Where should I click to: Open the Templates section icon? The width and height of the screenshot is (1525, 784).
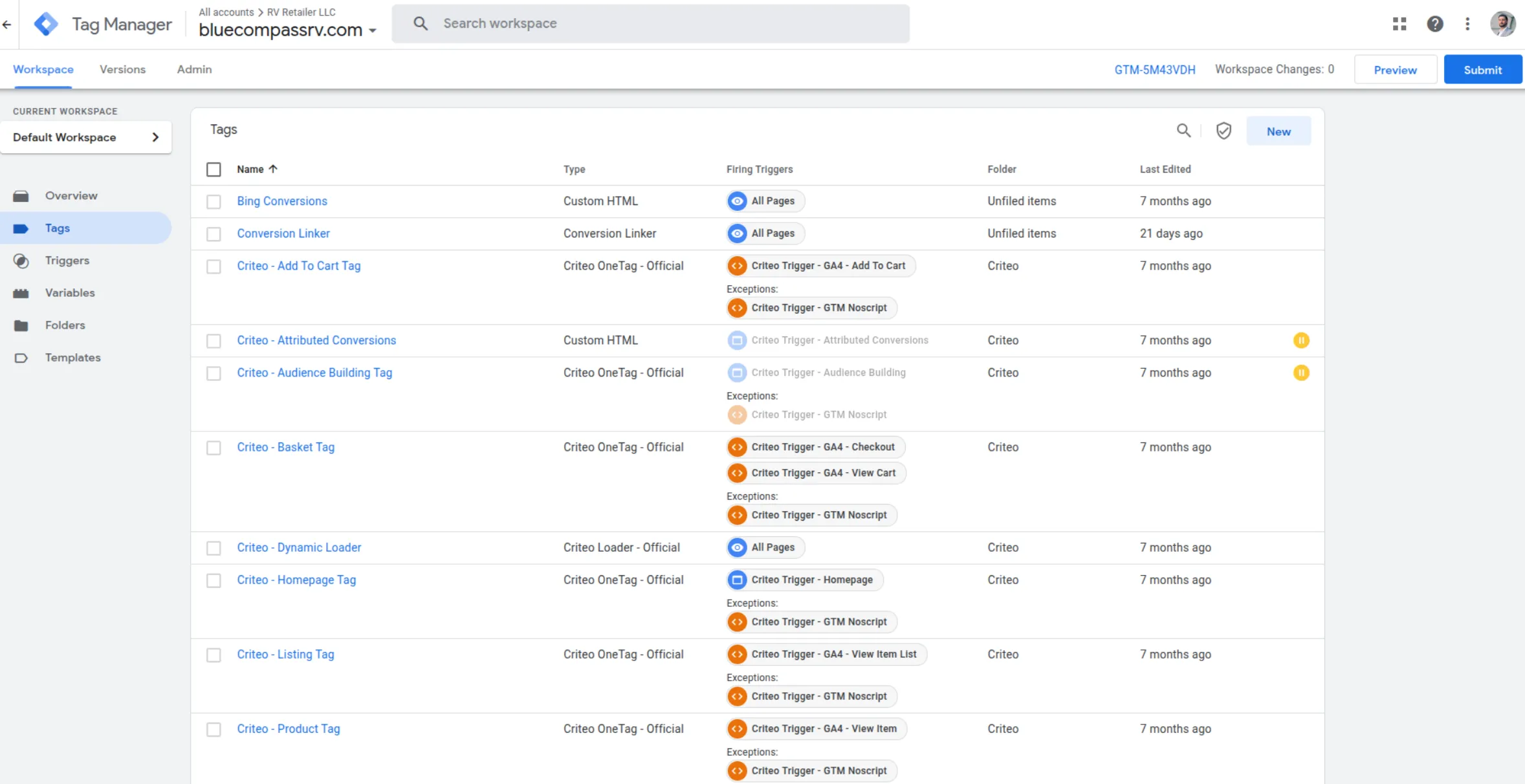pos(21,358)
